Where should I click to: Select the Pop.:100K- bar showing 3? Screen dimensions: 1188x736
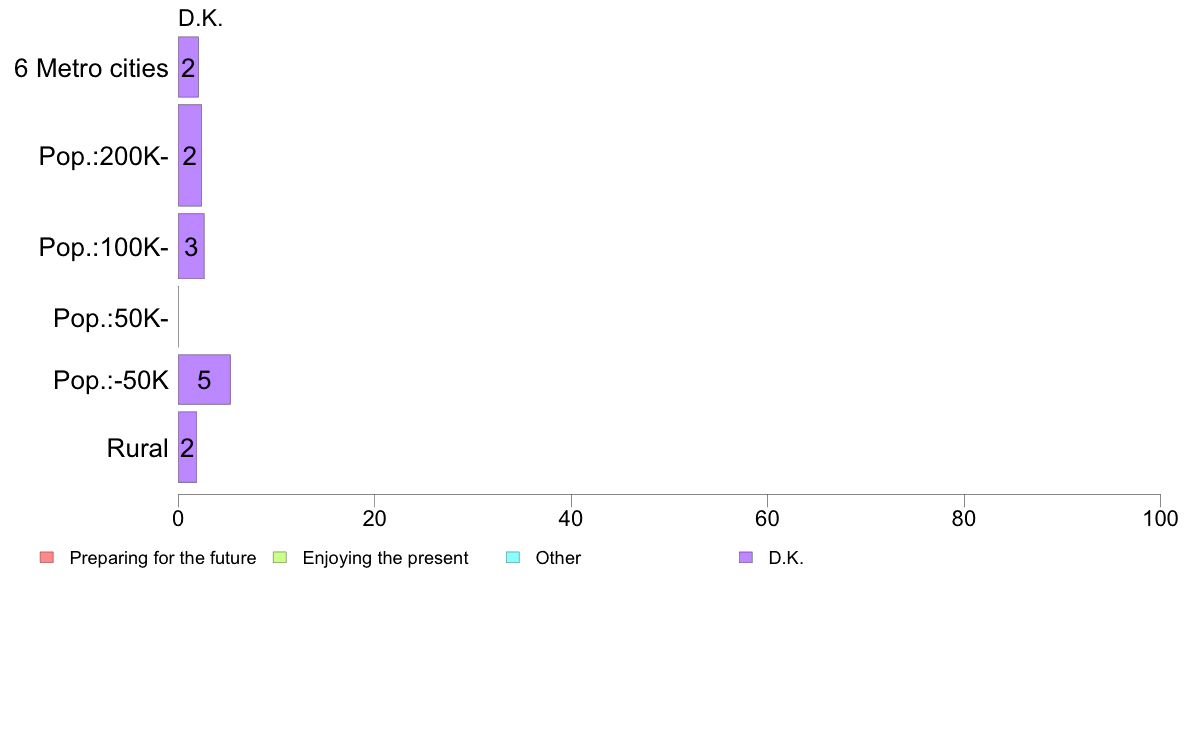point(192,246)
